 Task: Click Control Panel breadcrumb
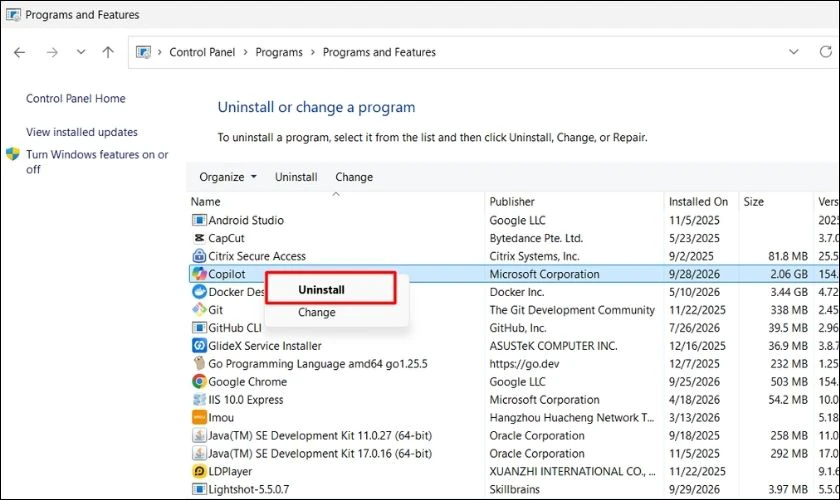[202, 52]
